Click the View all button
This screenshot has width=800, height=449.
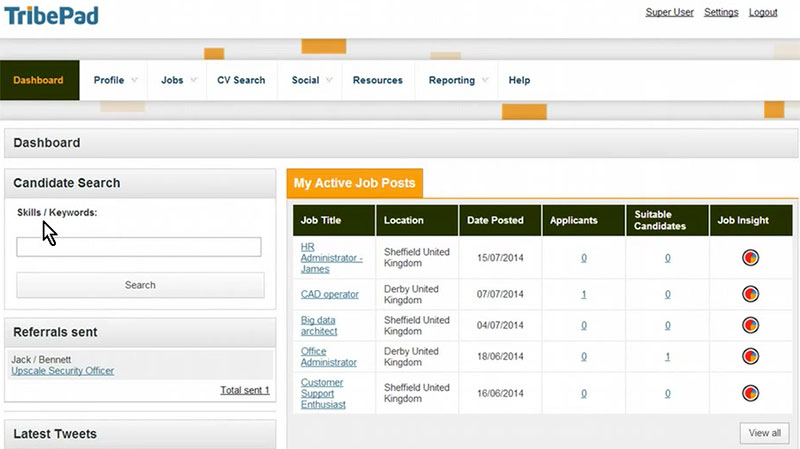tap(765, 433)
